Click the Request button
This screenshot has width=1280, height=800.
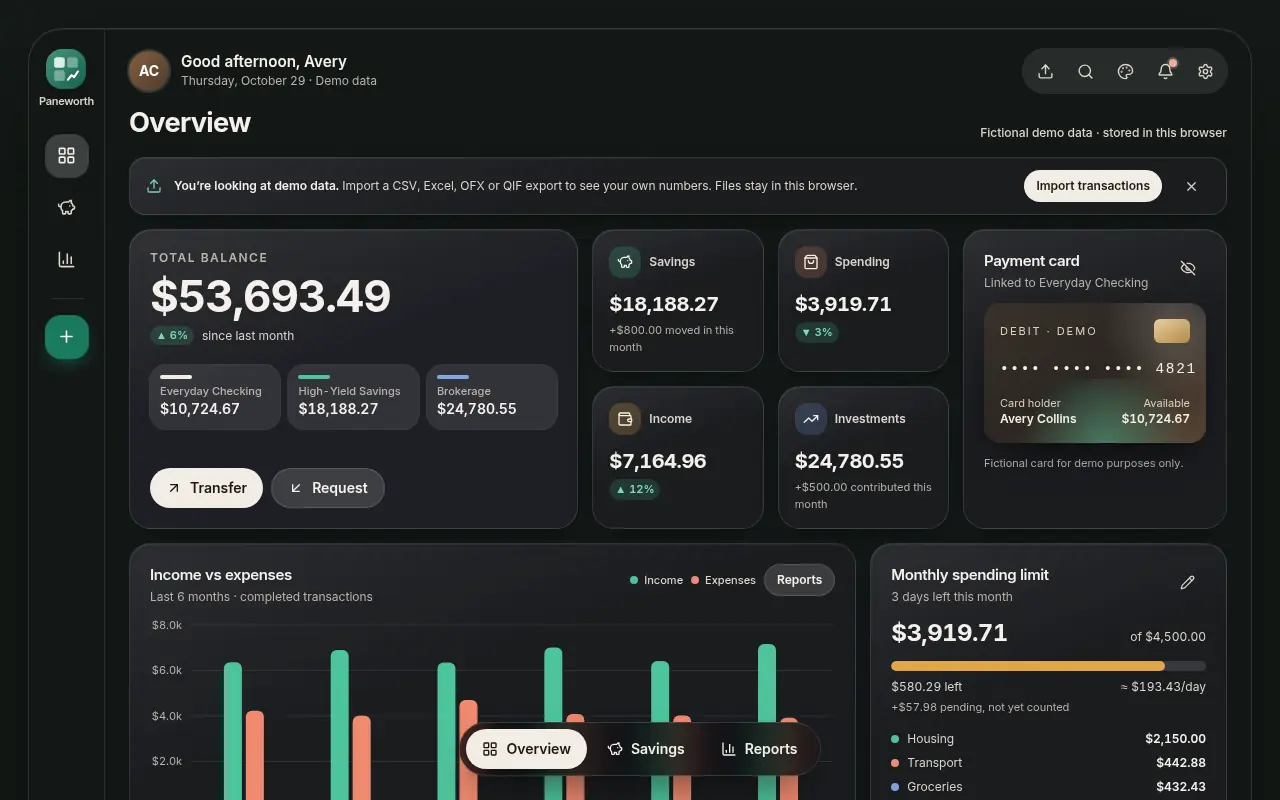(328, 488)
